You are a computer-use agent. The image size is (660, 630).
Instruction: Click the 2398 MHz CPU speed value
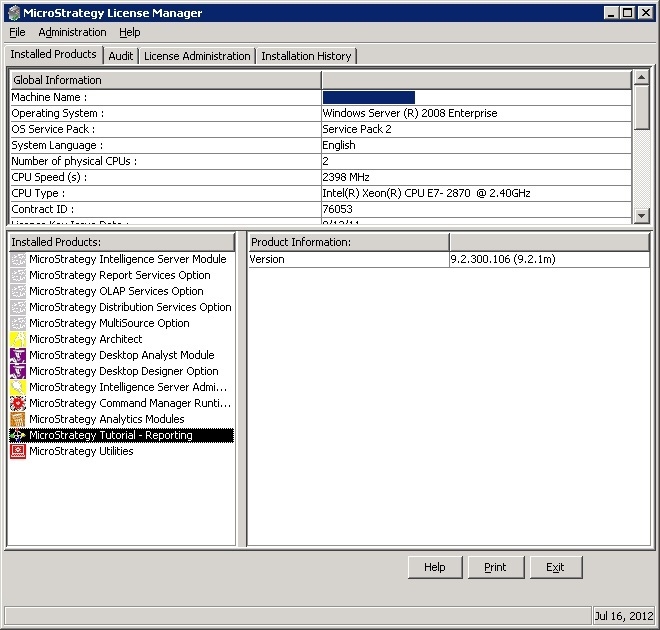click(x=346, y=177)
